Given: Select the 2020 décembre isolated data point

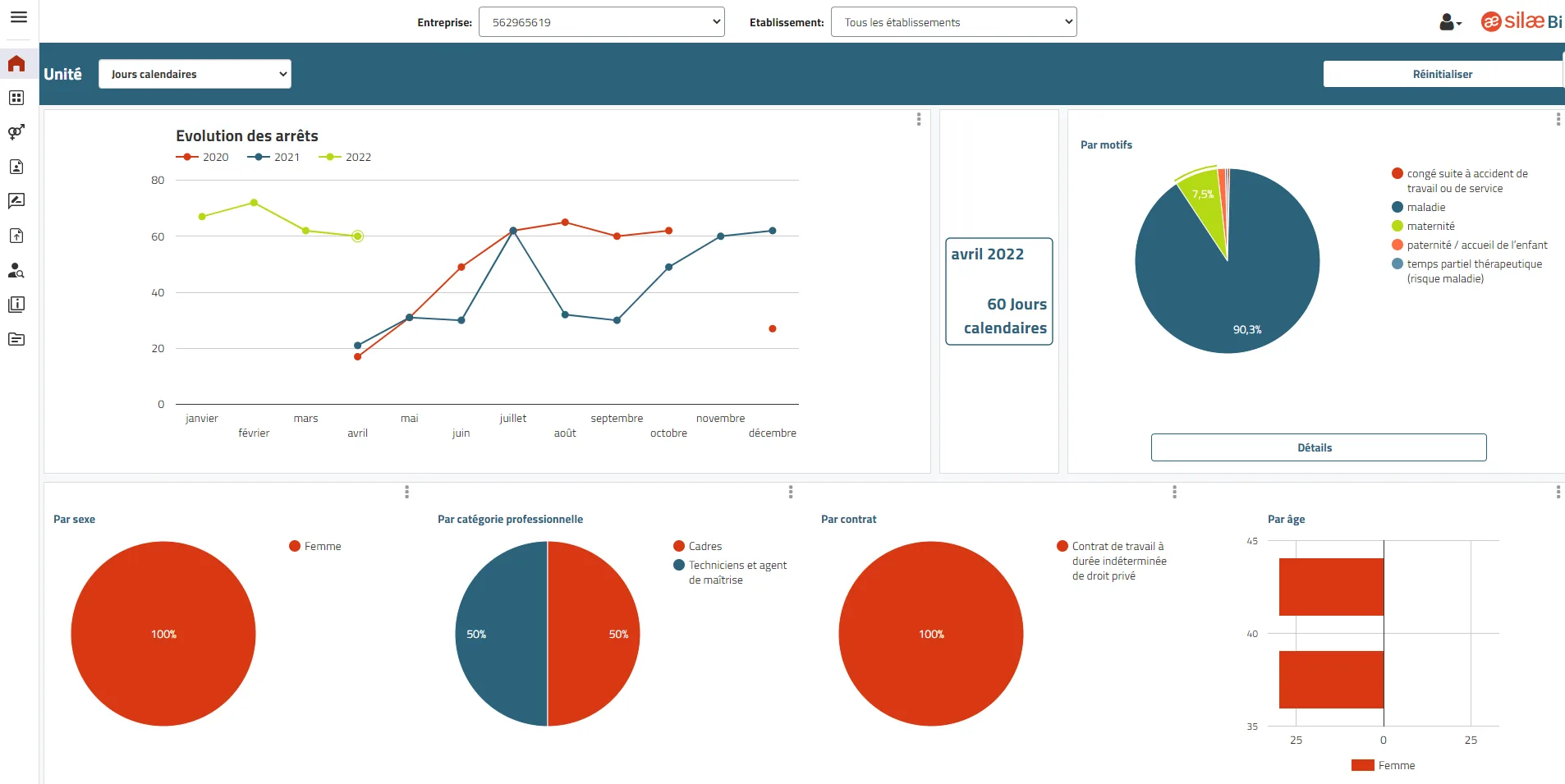Looking at the screenshot, I should click(x=773, y=329).
